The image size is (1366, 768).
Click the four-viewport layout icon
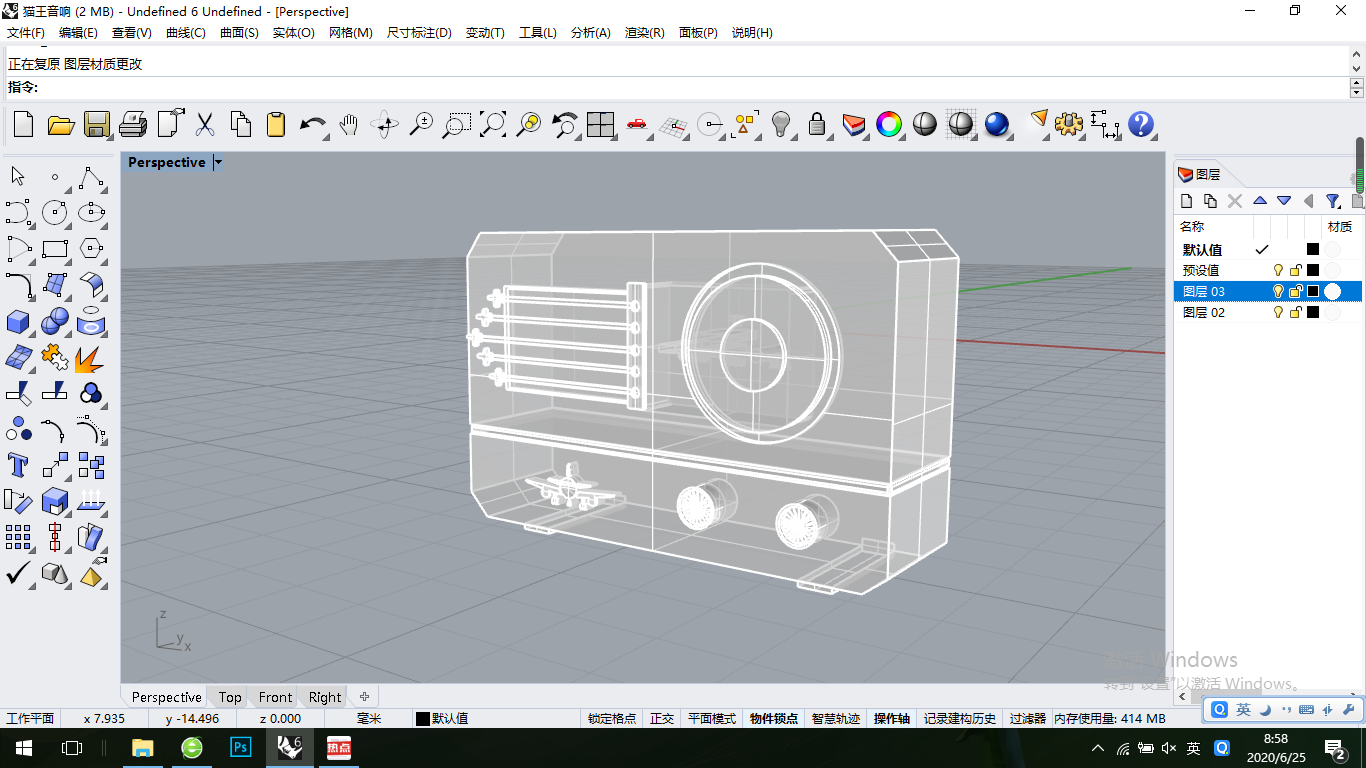[601, 124]
